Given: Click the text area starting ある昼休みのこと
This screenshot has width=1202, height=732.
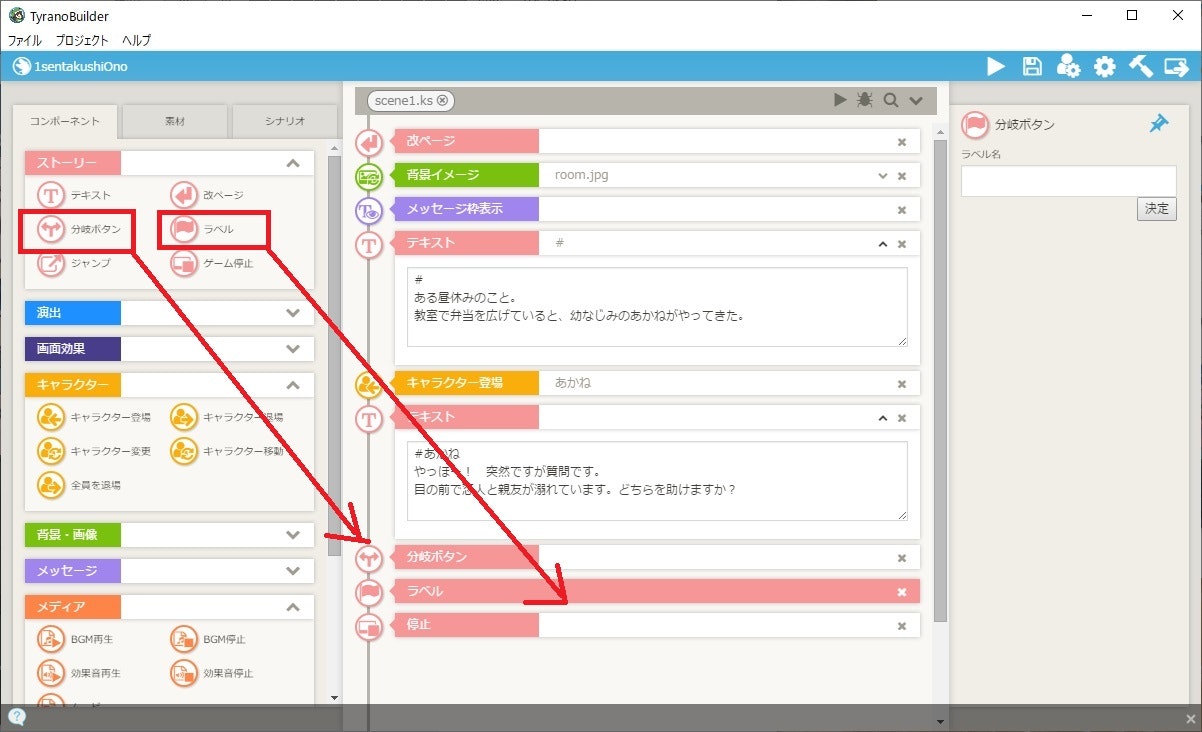Looking at the screenshot, I should [x=657, y=307].
